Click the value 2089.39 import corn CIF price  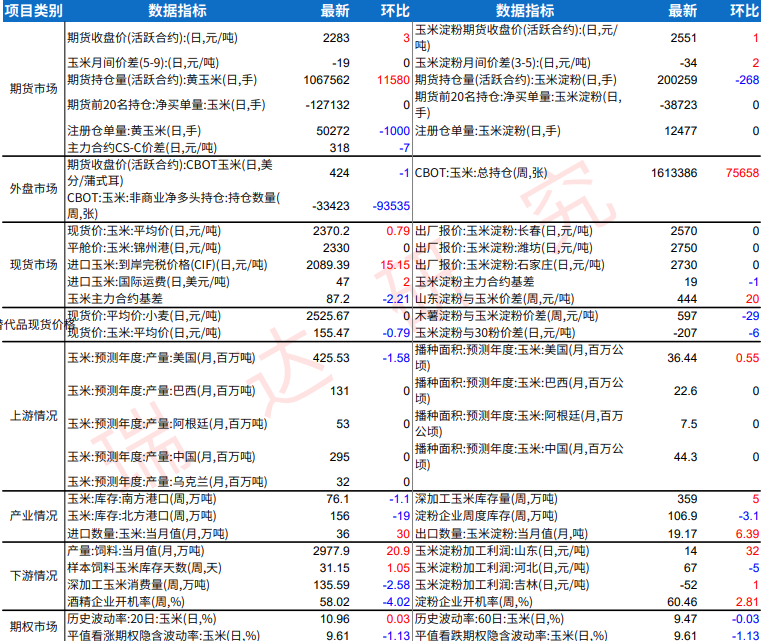(328, 266)
